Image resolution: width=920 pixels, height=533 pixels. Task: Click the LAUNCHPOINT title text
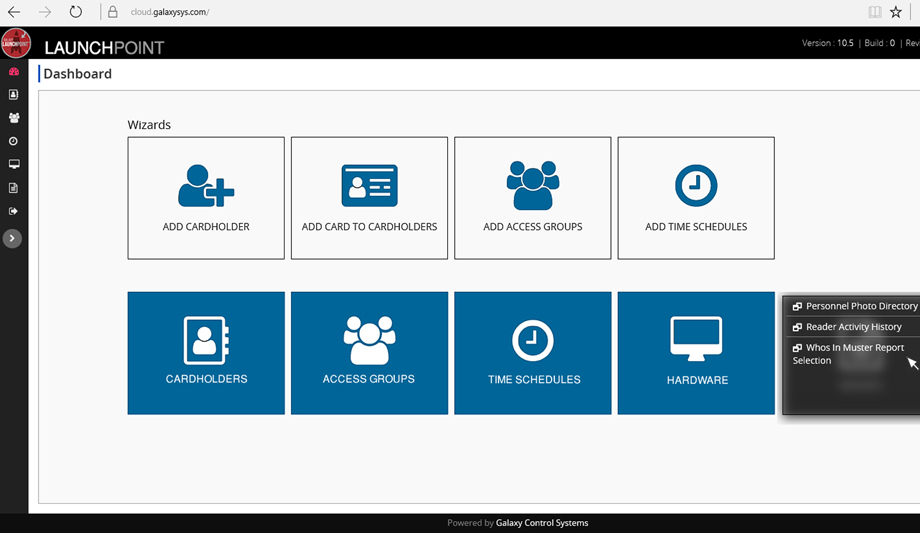pyautogui.click(x=104, y=48)
